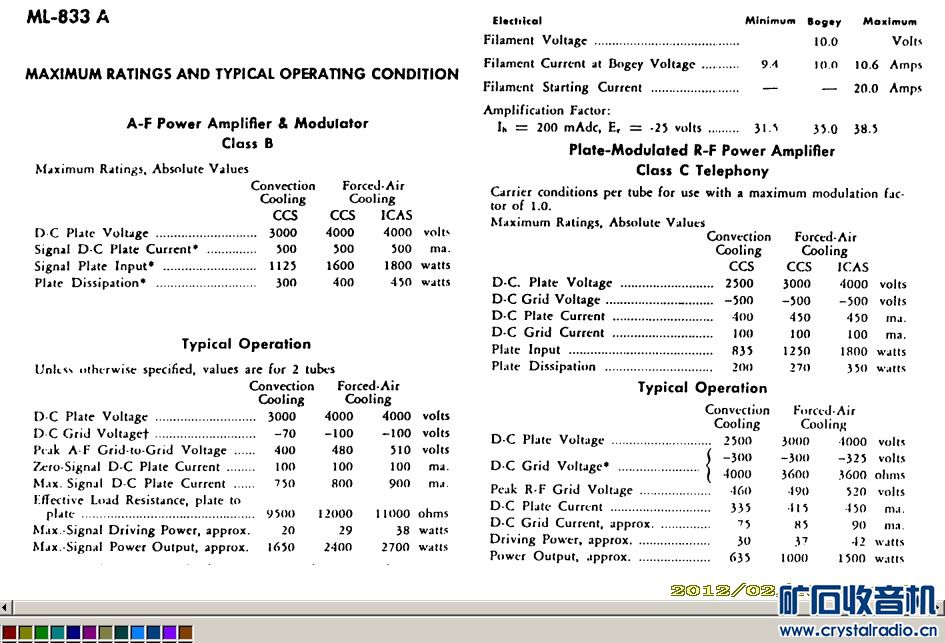The width and height of the screenshot is (945, 643).
Task: Click the "Class B" subheading
Action: coord(247,143)
